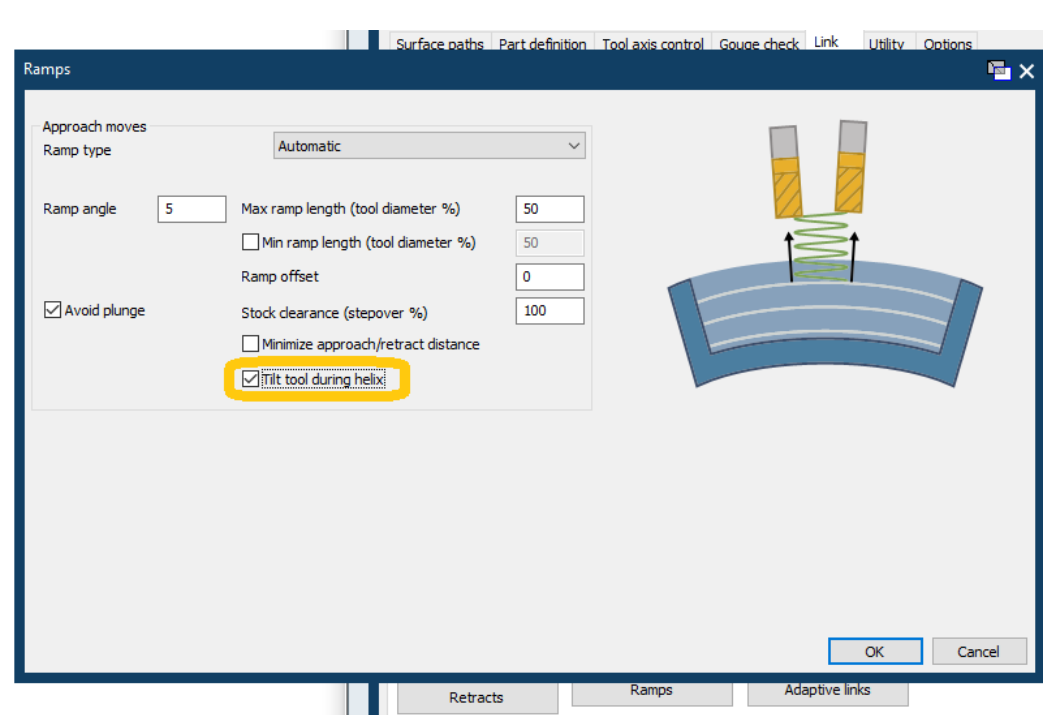Click the dialog help/restore icon in title bar

tap(998, 70)
